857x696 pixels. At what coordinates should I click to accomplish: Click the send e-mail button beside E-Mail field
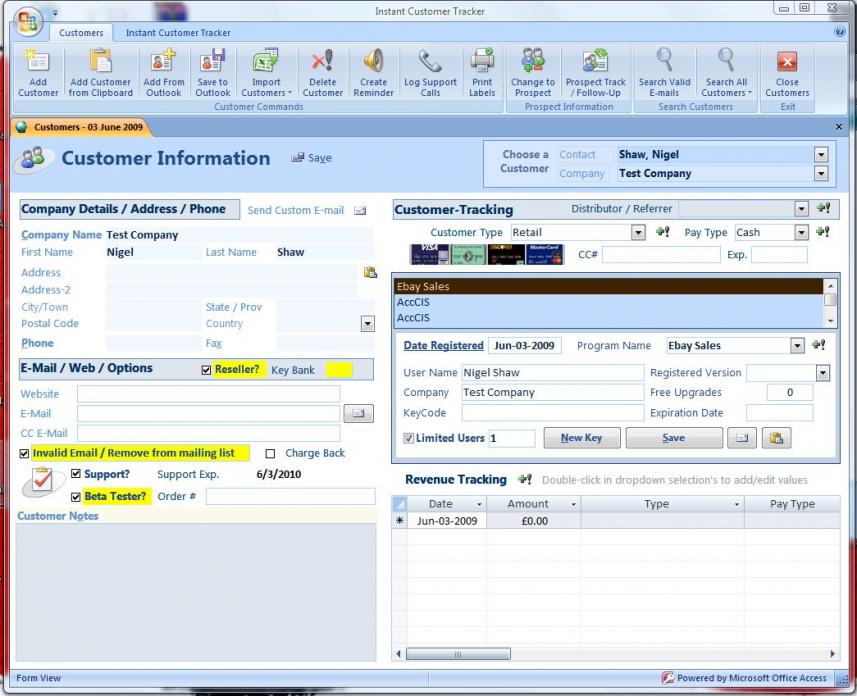pyautogui.click(x=359, y=413)
